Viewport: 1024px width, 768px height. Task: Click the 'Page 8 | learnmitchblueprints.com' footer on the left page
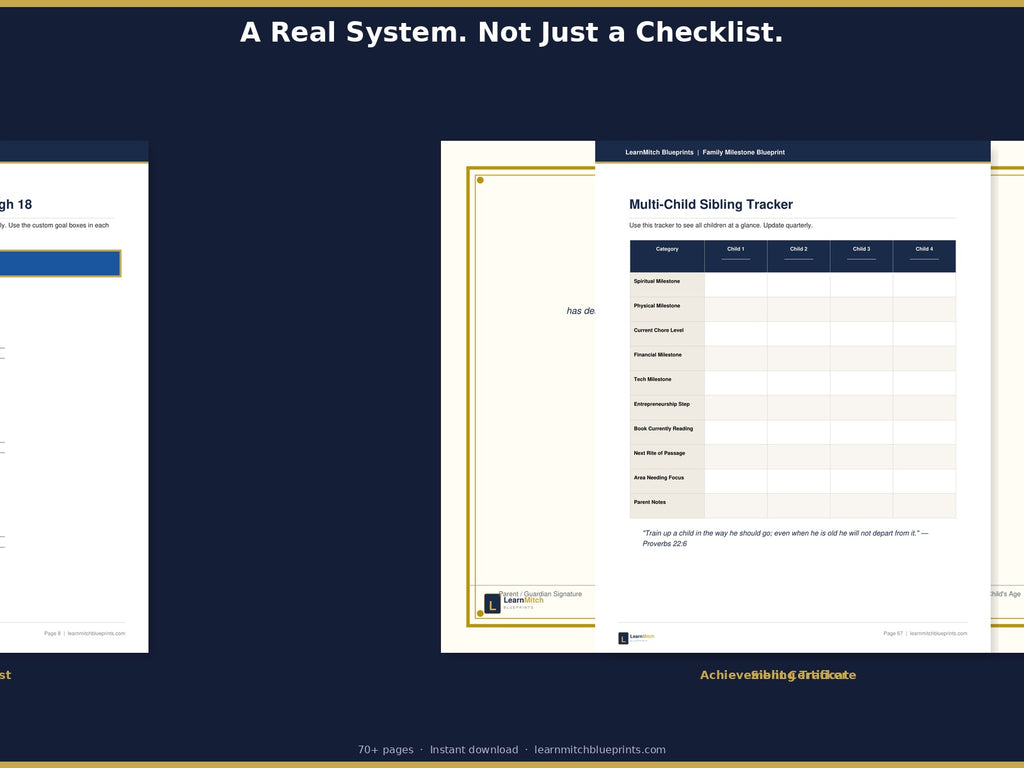(84, 633)
